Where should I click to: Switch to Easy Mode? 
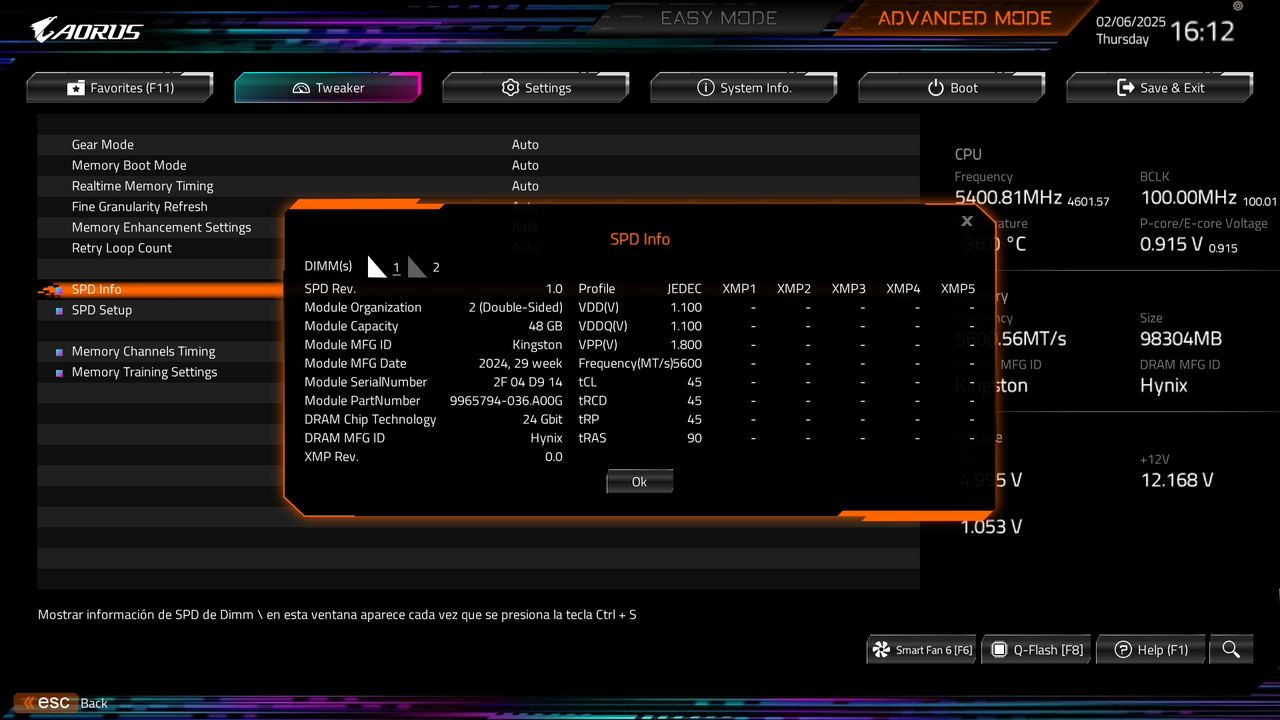[719, 18]
